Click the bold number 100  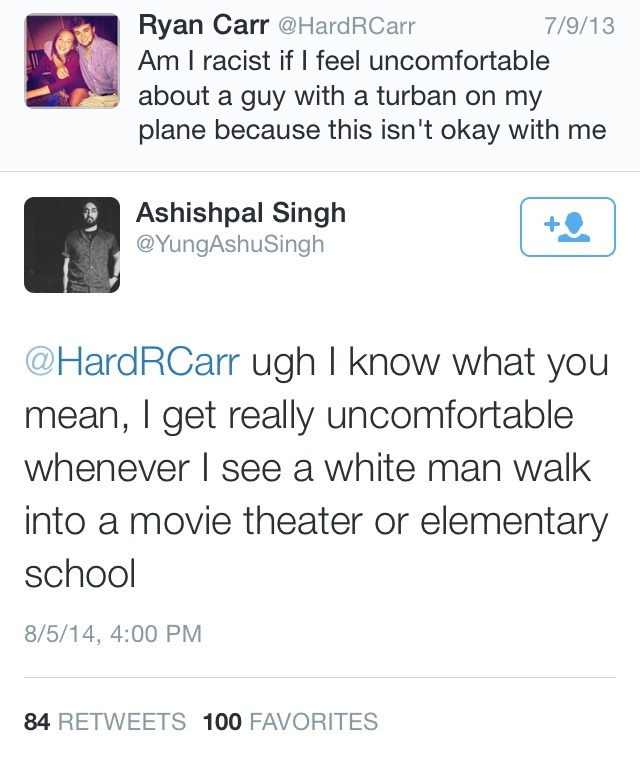coord(221,721)
